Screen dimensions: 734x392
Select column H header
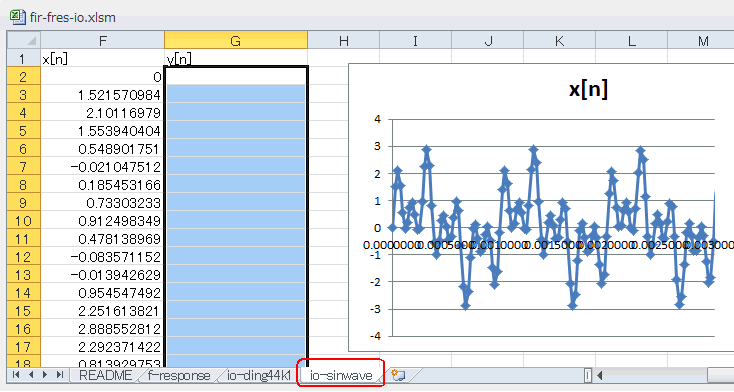click(344, 41)
